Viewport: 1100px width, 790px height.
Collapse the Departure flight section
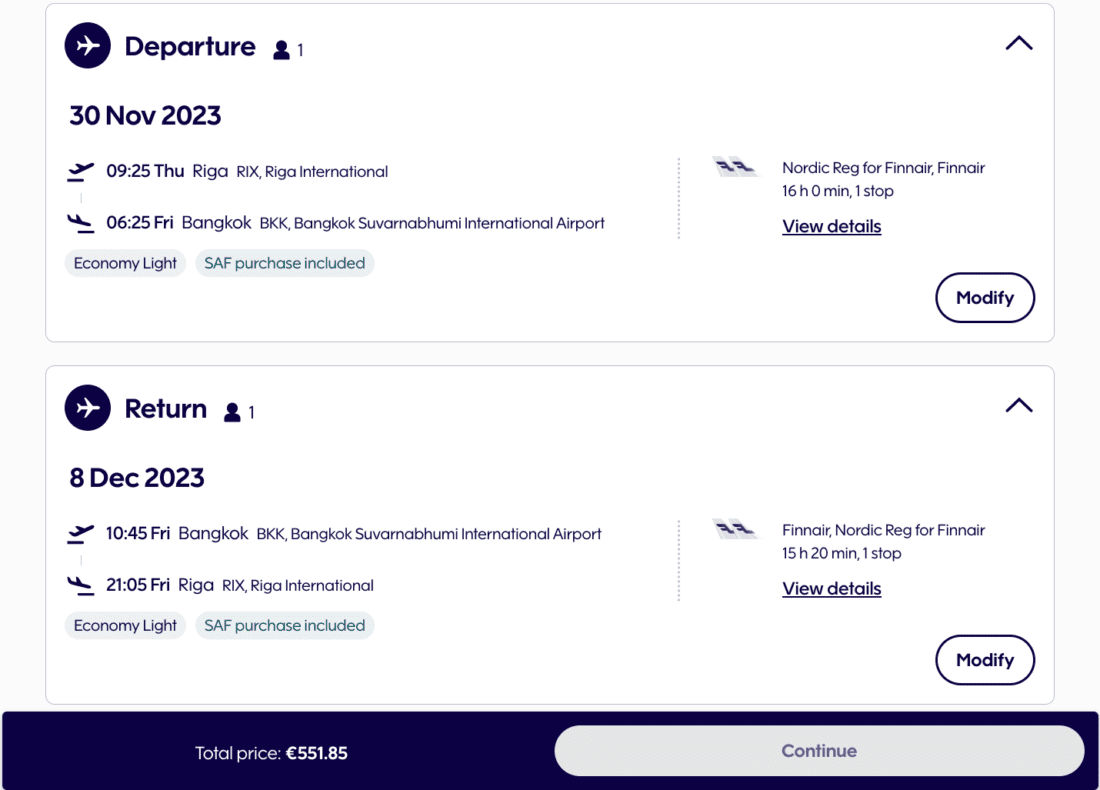(1018, 44)
